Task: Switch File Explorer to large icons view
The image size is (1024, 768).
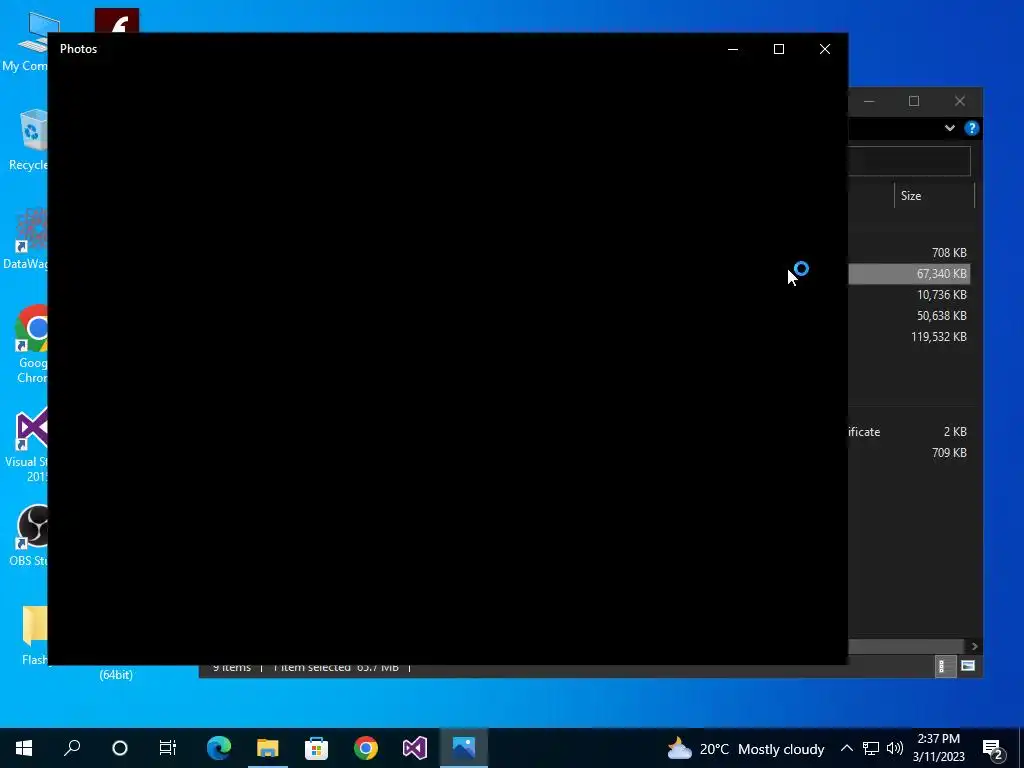Action: point(968,666)
